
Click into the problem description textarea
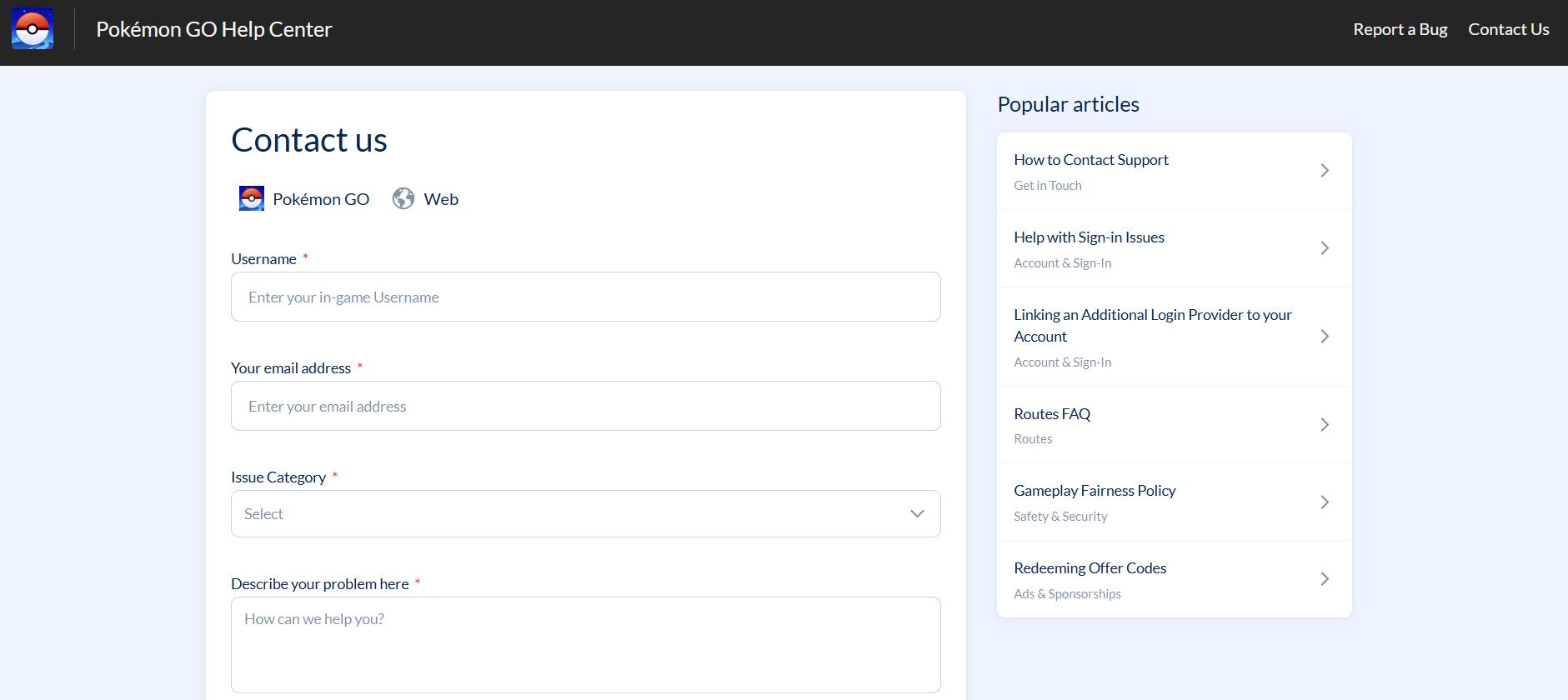586,645
